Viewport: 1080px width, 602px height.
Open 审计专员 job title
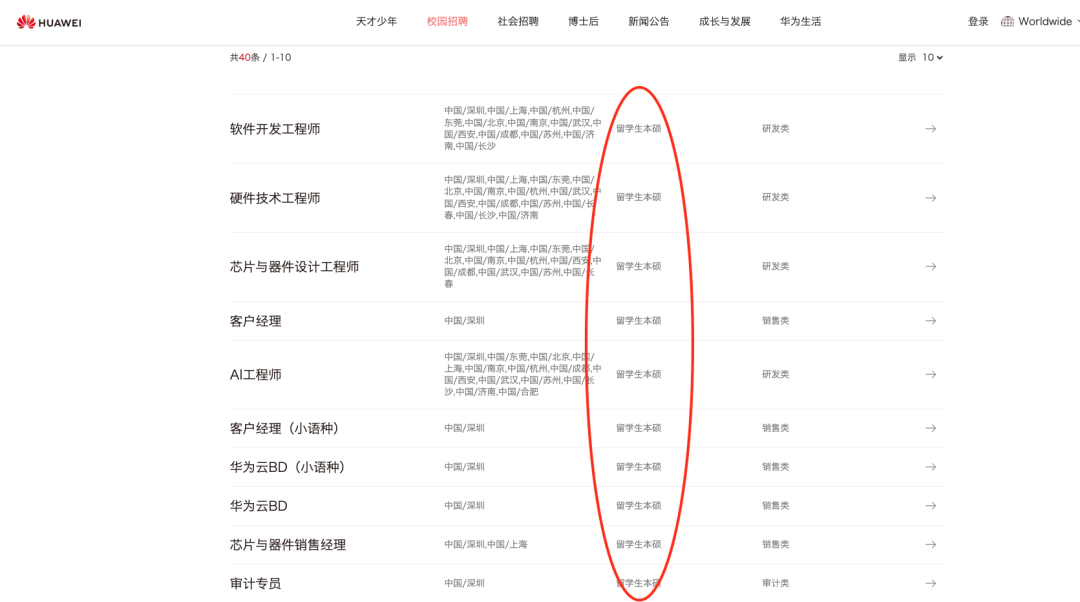[256, 583]
